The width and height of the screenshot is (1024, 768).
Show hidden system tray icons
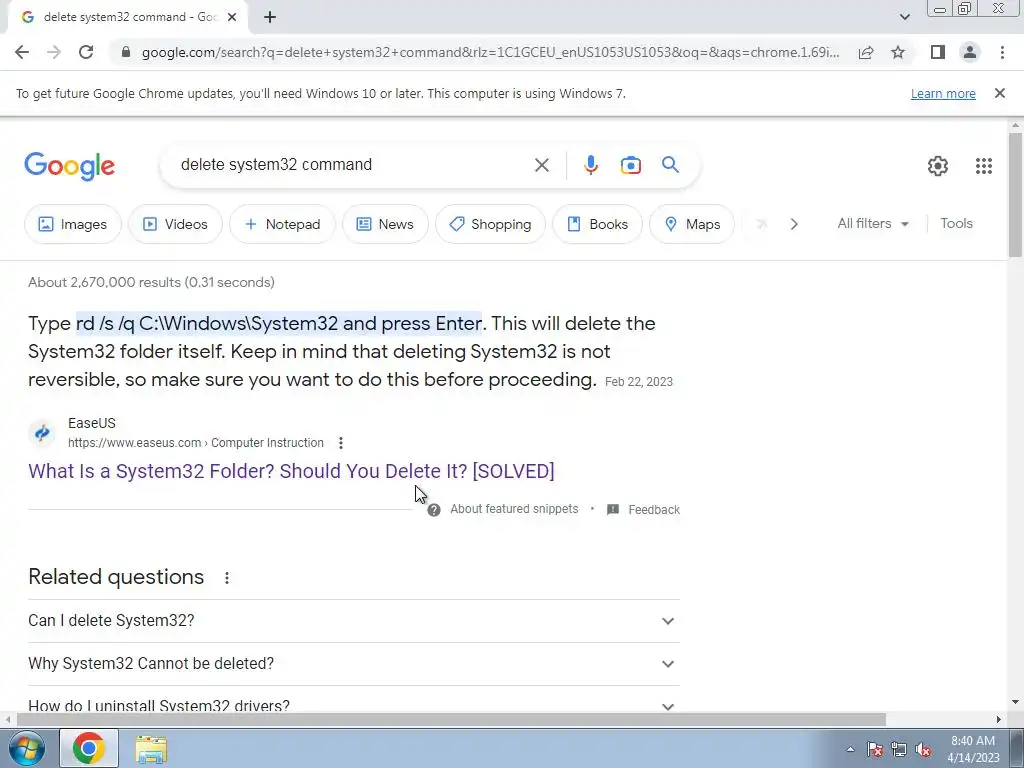(850, 749)
